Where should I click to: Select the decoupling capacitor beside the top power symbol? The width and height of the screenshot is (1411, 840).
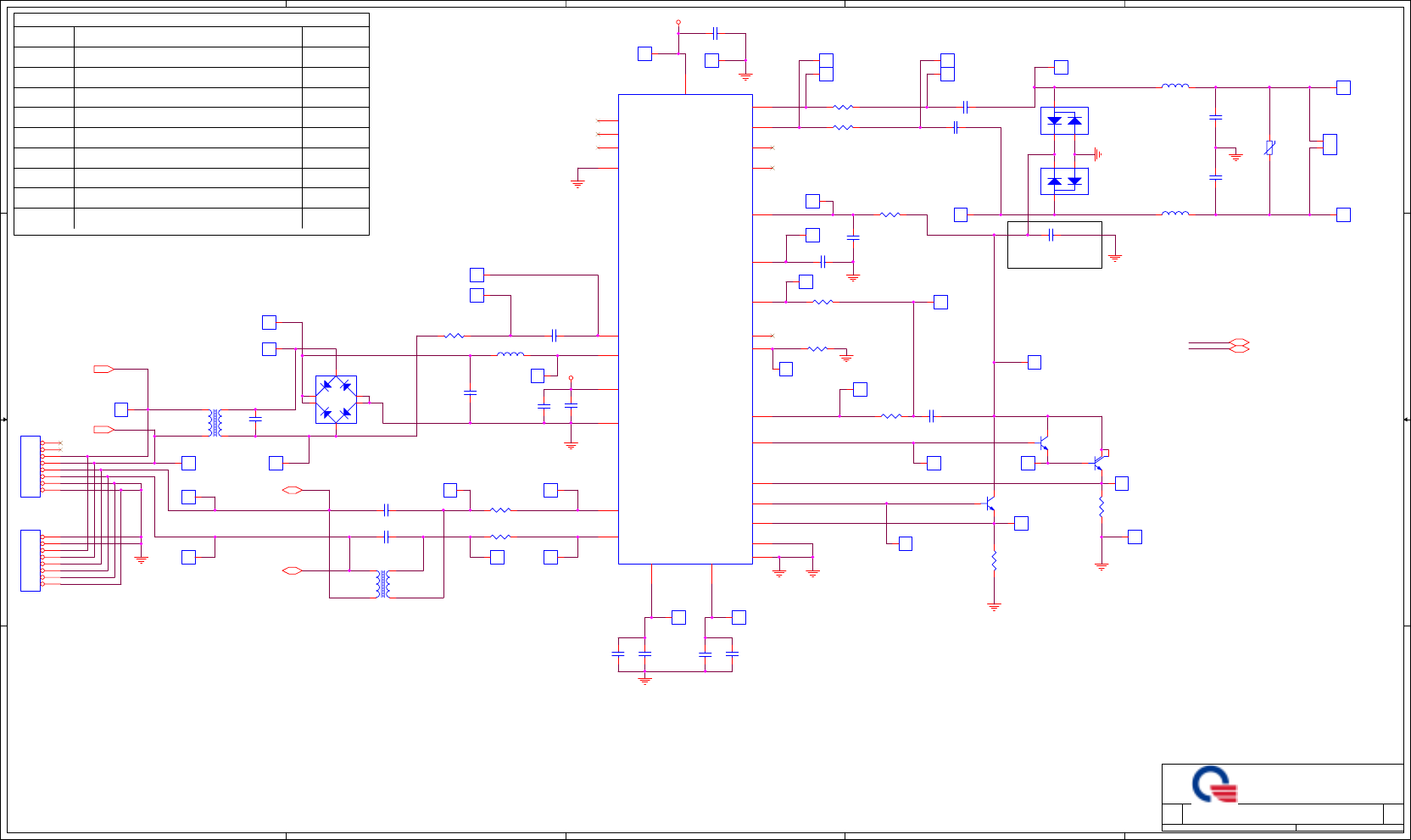(x=716, y=34)
